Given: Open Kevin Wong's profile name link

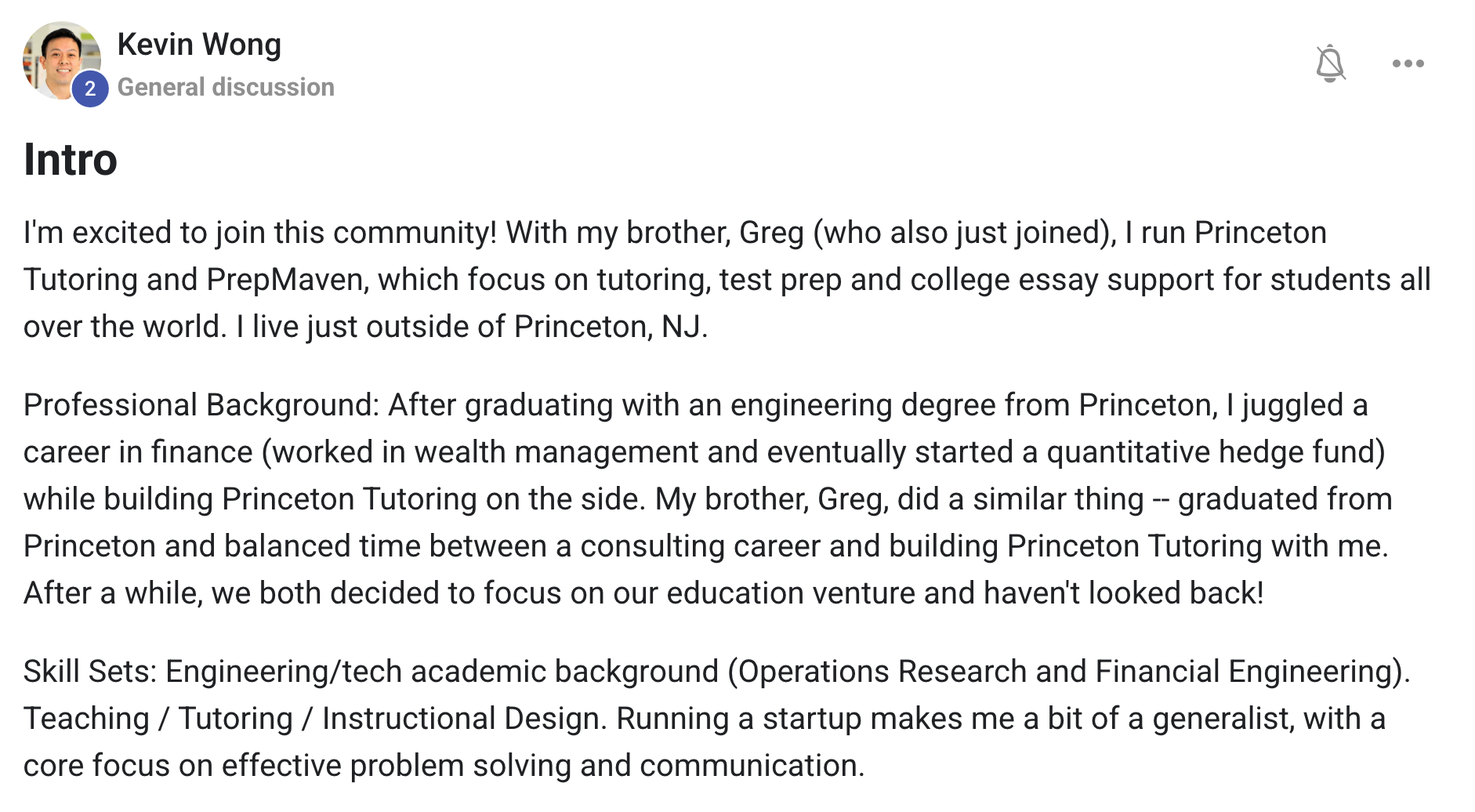Looking at the screenshot, I should (x=199, y=45).
